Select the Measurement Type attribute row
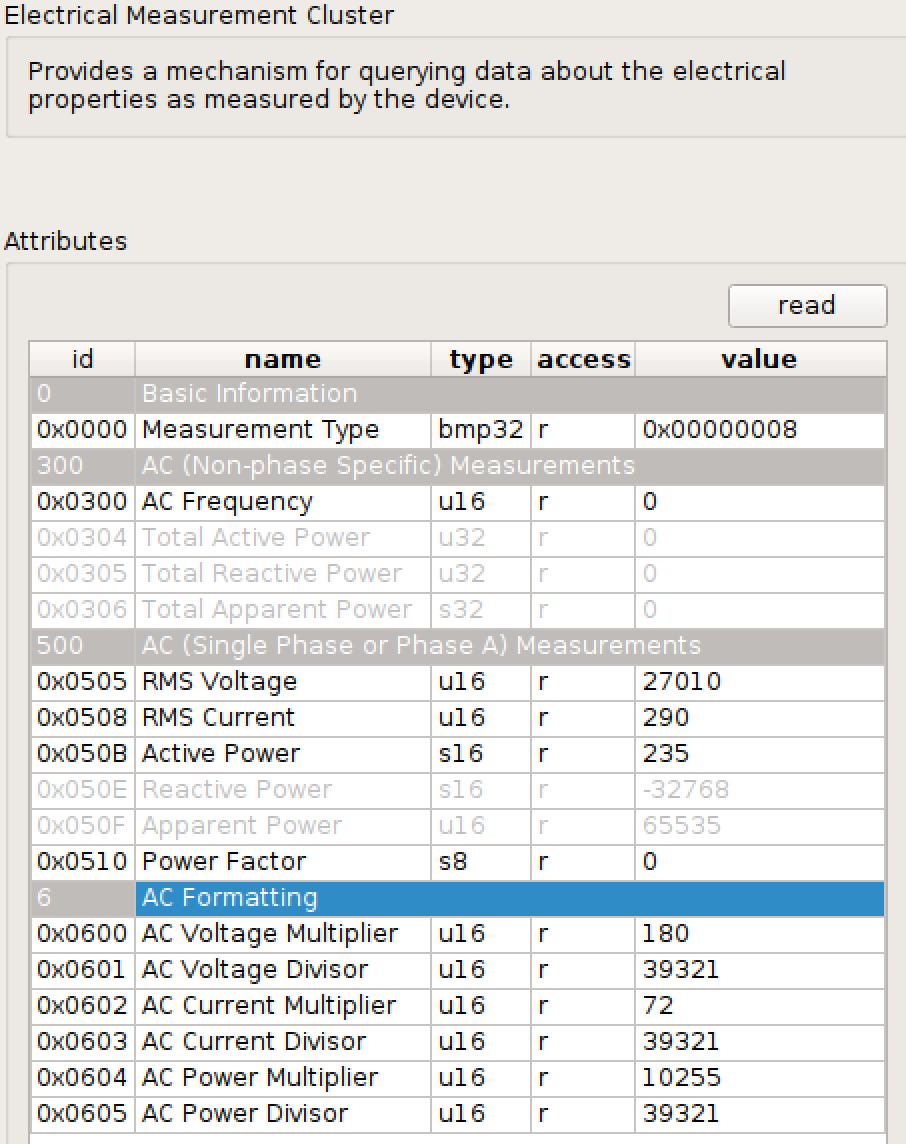The image size is (906, 1144). pos(457,430)
